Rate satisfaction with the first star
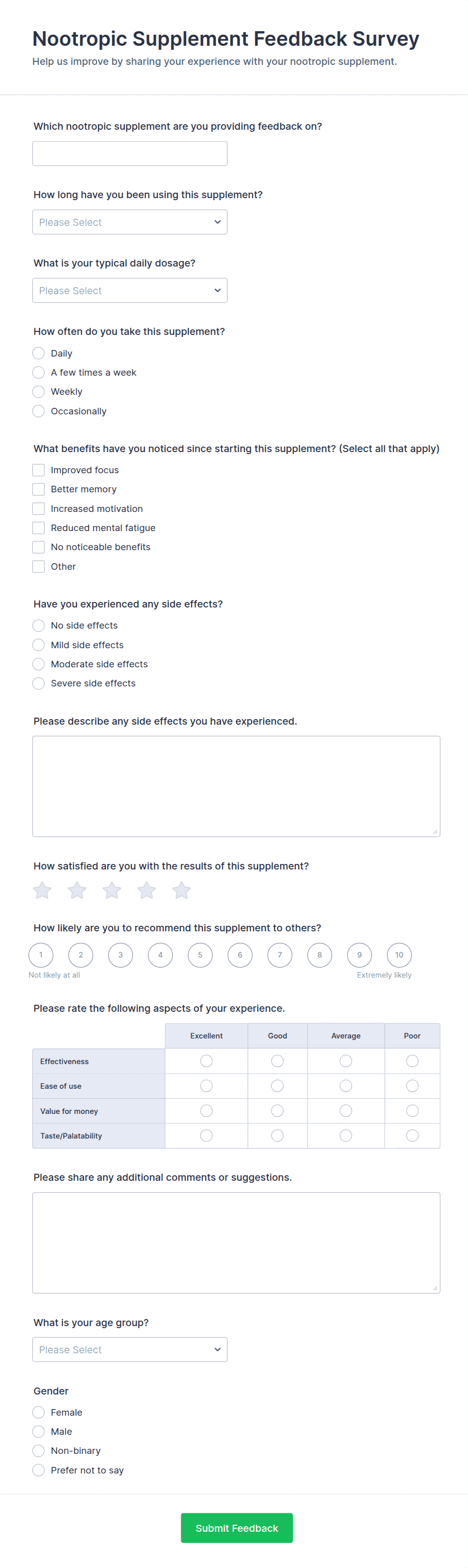Viewport: 468px width, 1568px height. click(42, 891)
